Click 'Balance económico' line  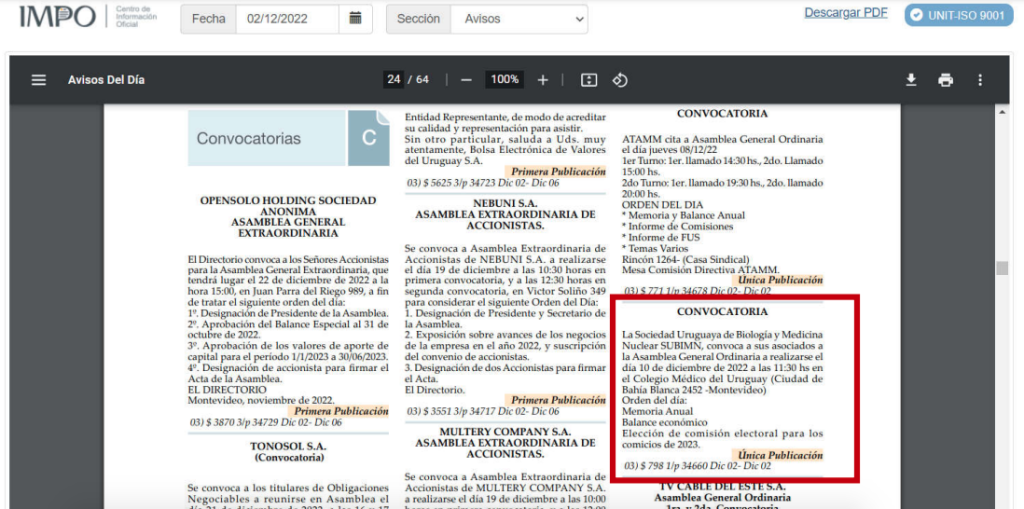pyautogui.click(x=665, y=422)
